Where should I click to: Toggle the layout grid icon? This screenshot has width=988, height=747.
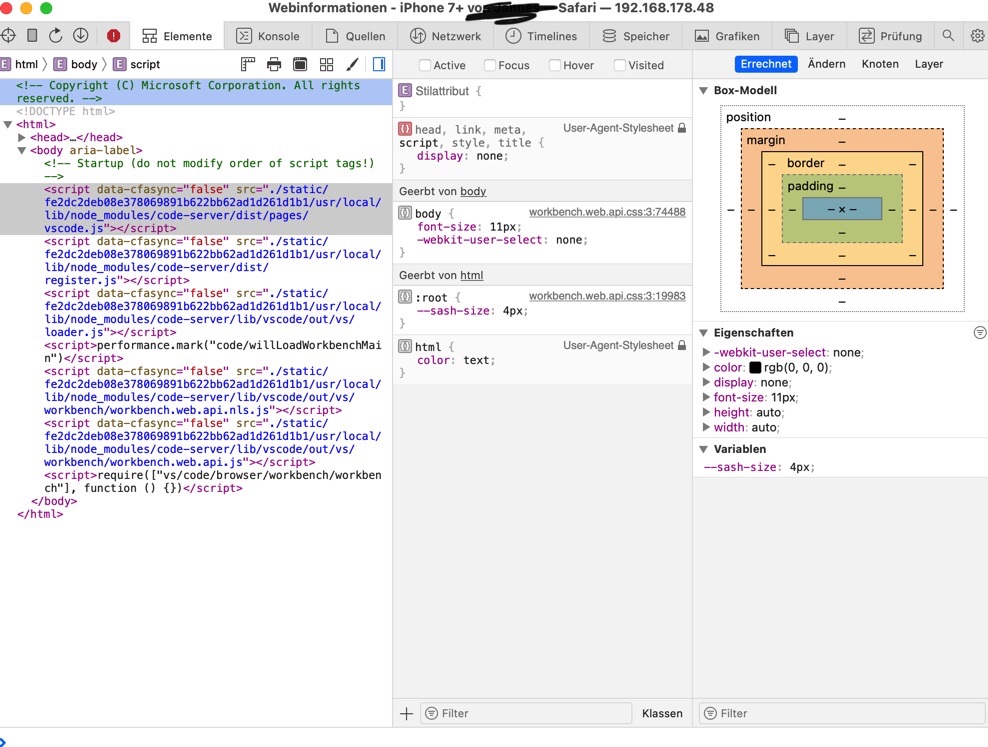pyautogui.click(x=326, y=64)
